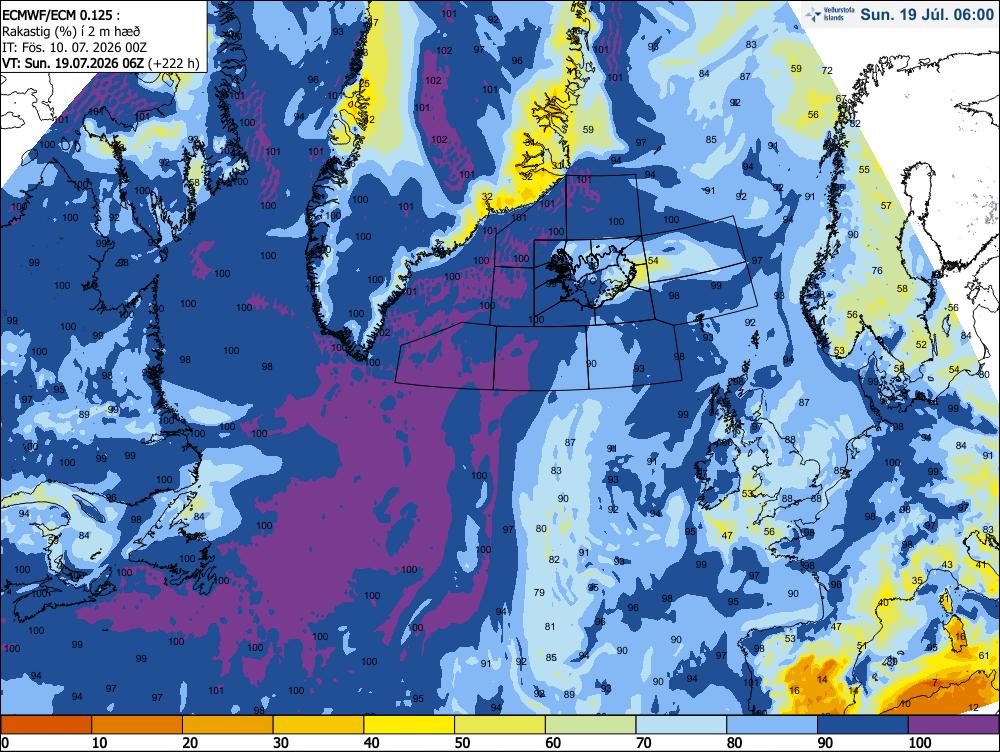
Task: Click the 'VT: Sun. 19.07.2026 06Z' line
Action: click(x=73, y=63)
